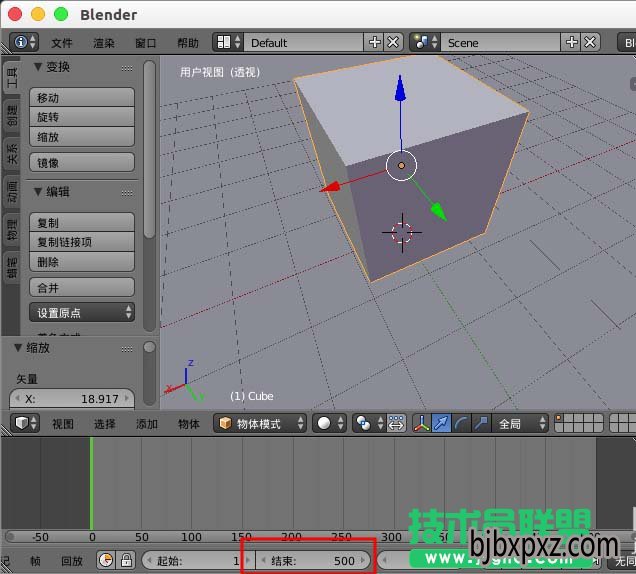Delete the current Scene with X
Viewport: 636px width, 574px height.
tap(590, 42)
